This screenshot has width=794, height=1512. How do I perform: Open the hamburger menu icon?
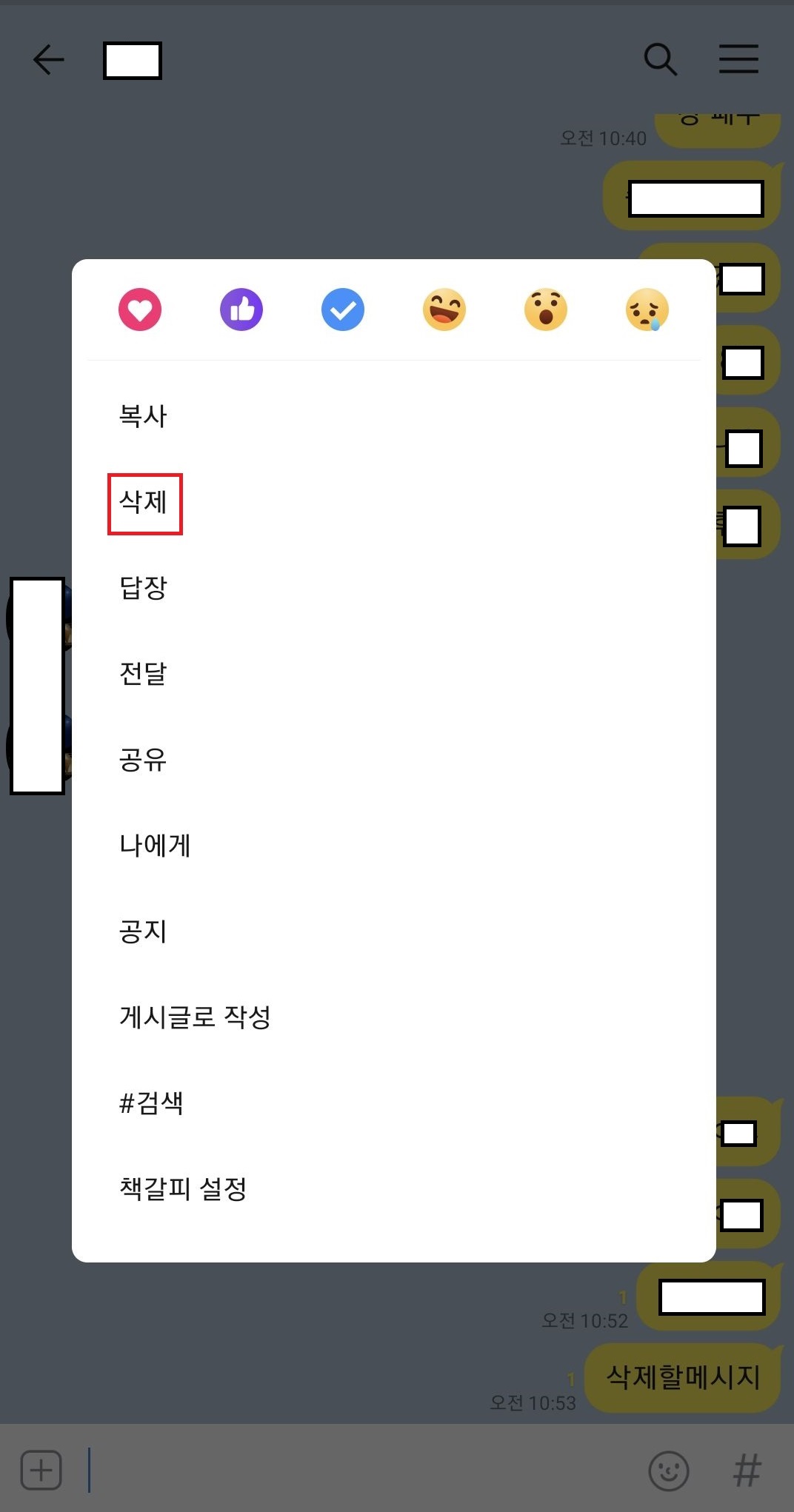739,59
